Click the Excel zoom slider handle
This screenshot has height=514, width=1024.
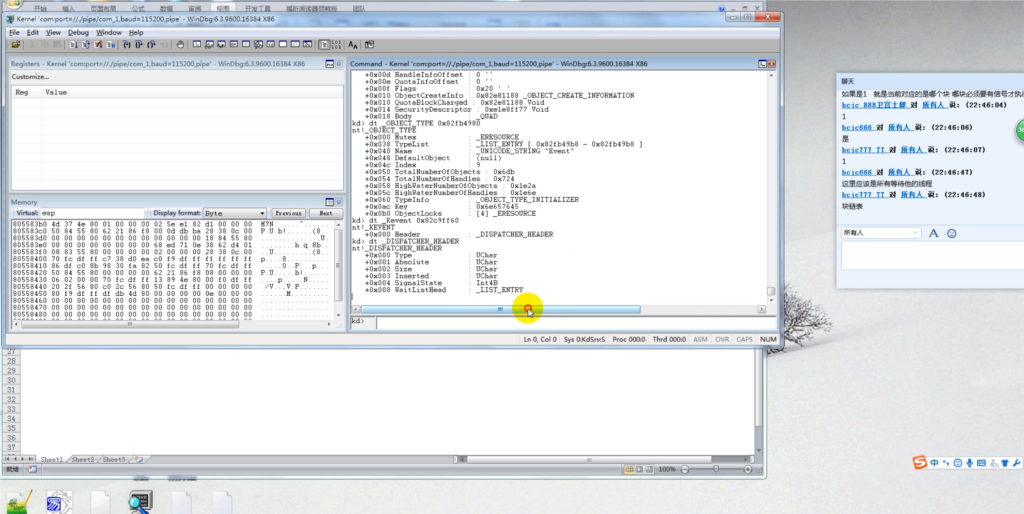click(x=716, y=469)
